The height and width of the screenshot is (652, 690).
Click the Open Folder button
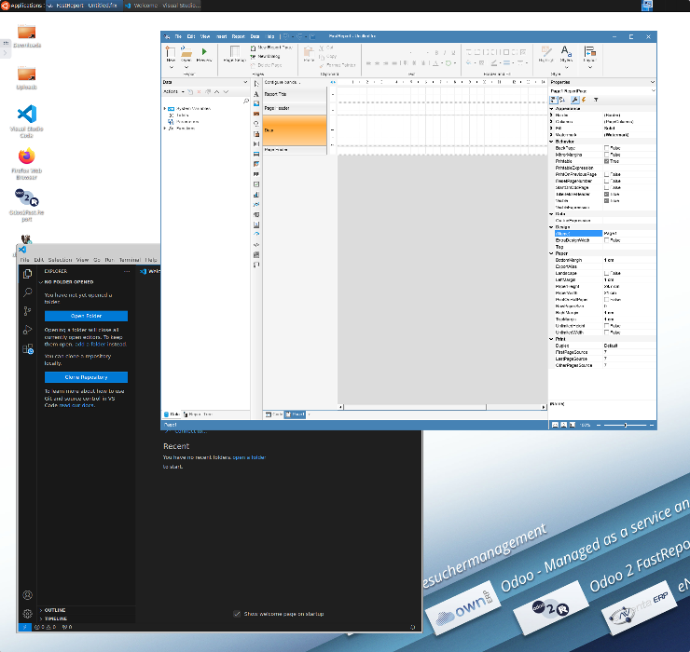click(x=86, y=316)
